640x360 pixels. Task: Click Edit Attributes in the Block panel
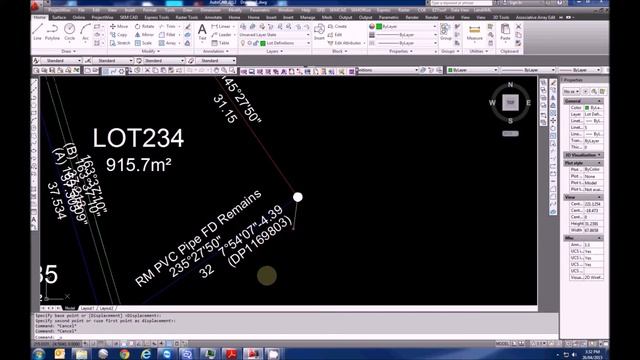click(x=345, y=43)
